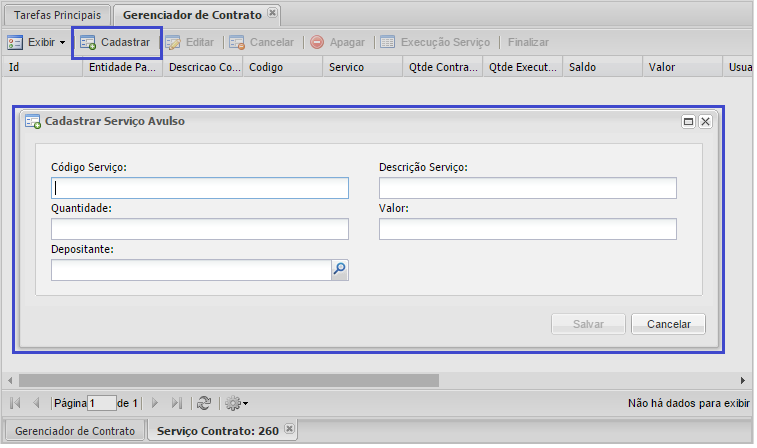
Task: Sort by Descricao Co... column header
Action: 203,67
